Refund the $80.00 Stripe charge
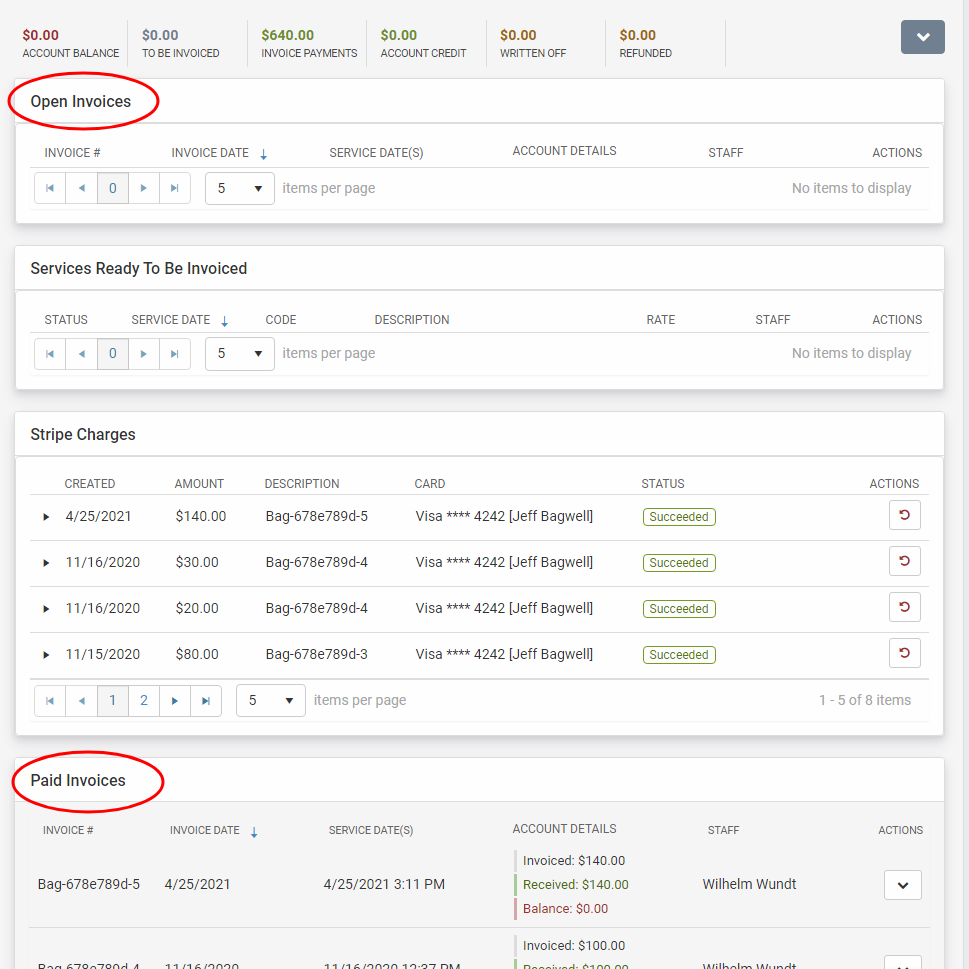This screenshot has width=969, height=969. point(904,653)
